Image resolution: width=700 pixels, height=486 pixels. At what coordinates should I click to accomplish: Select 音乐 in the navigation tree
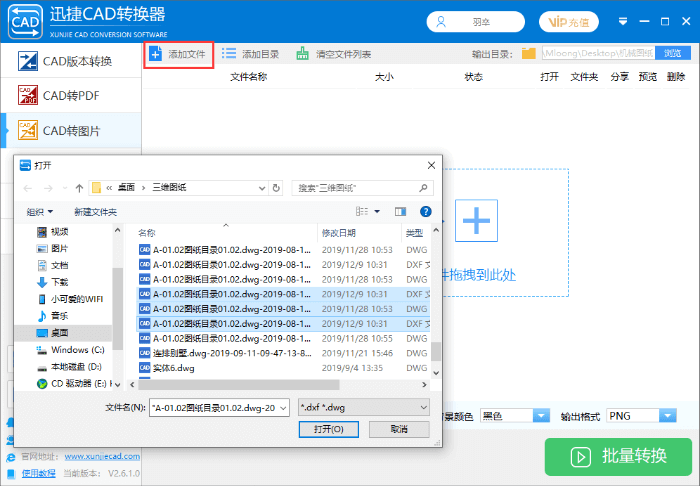(59, 316)
